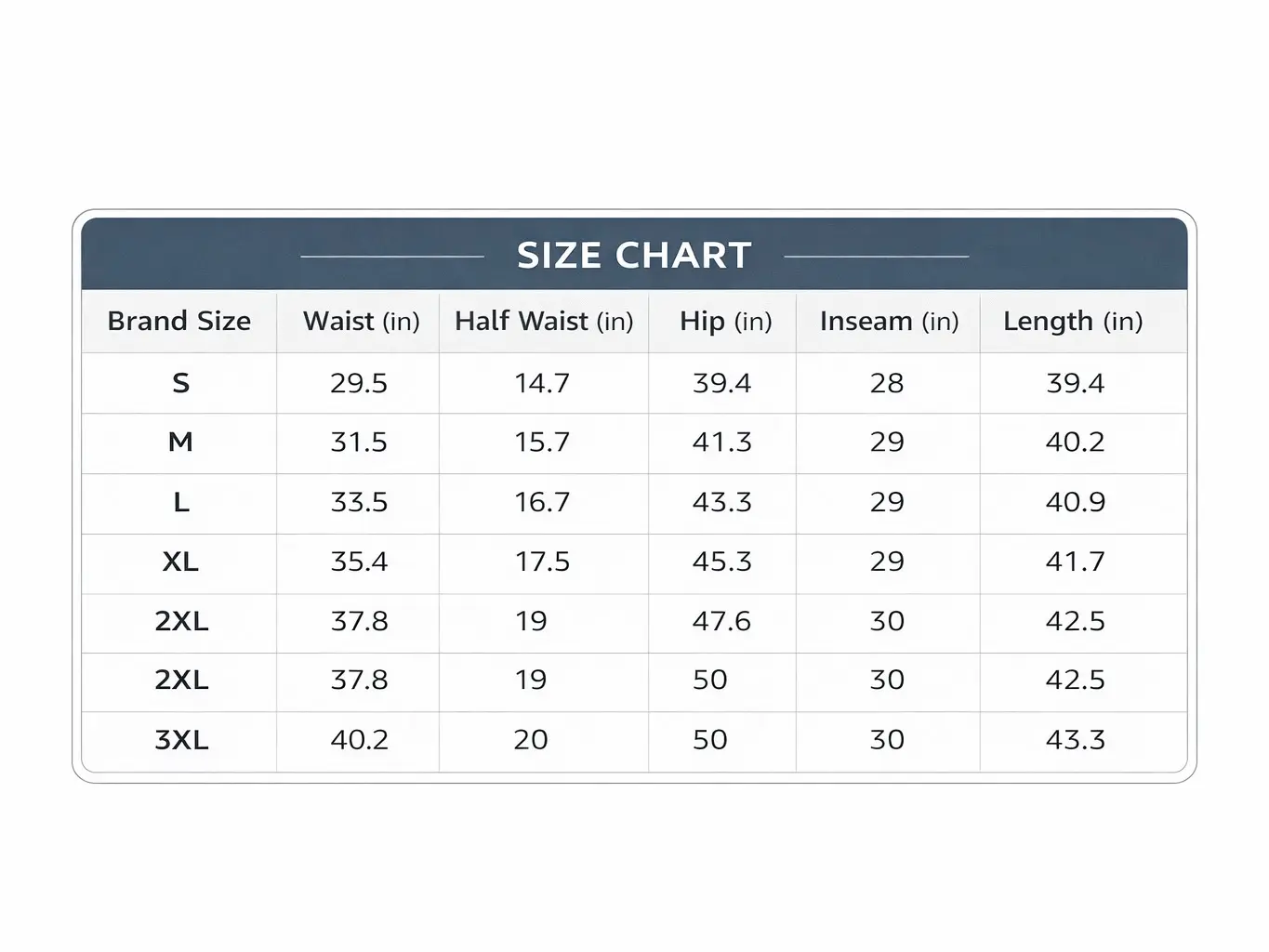Select the Length (in) column header
This screenshot has height=952, width=1269.
[x=1073, y=322]
